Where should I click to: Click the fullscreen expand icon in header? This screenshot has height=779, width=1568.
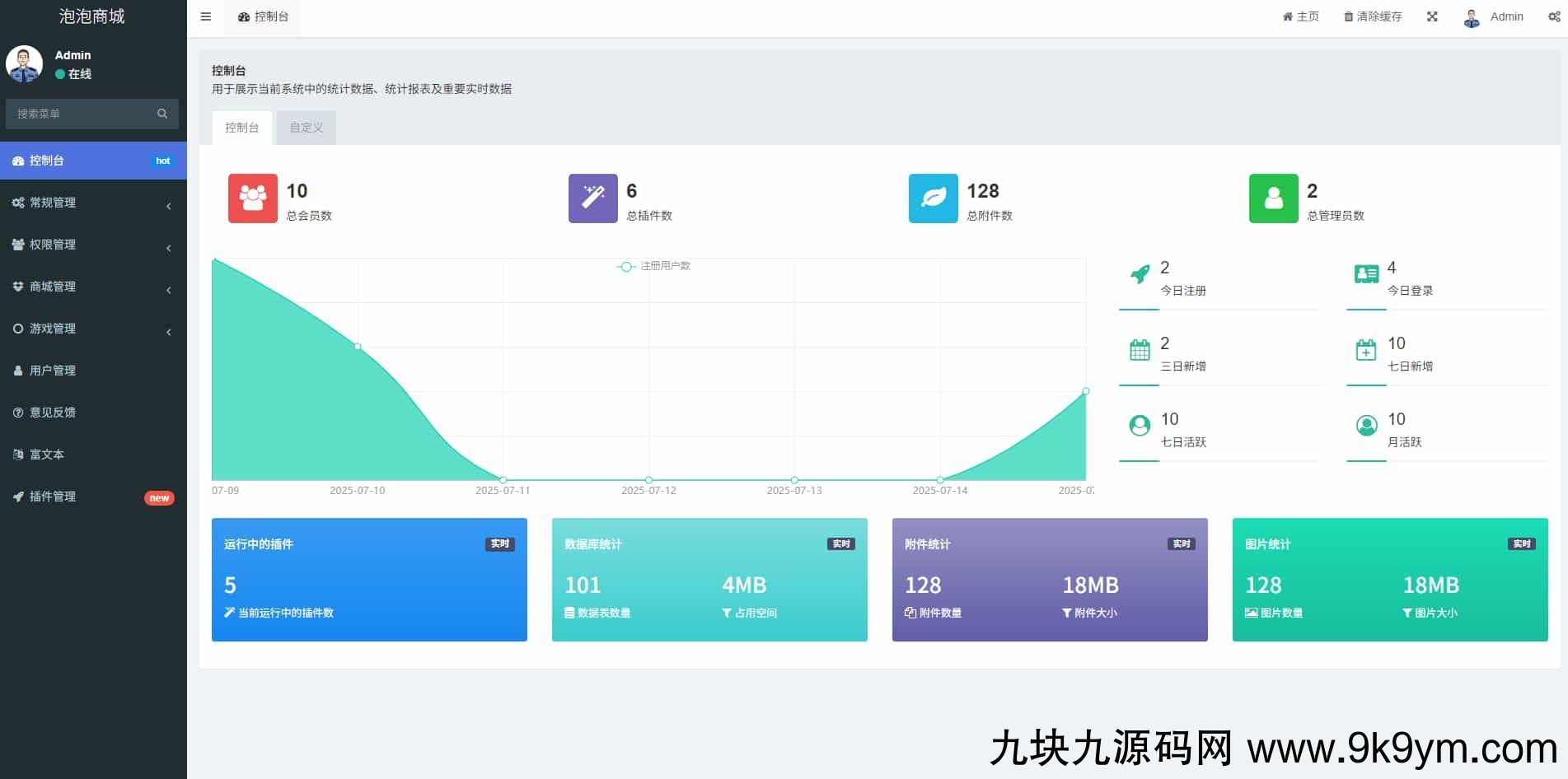point(1432,16)
